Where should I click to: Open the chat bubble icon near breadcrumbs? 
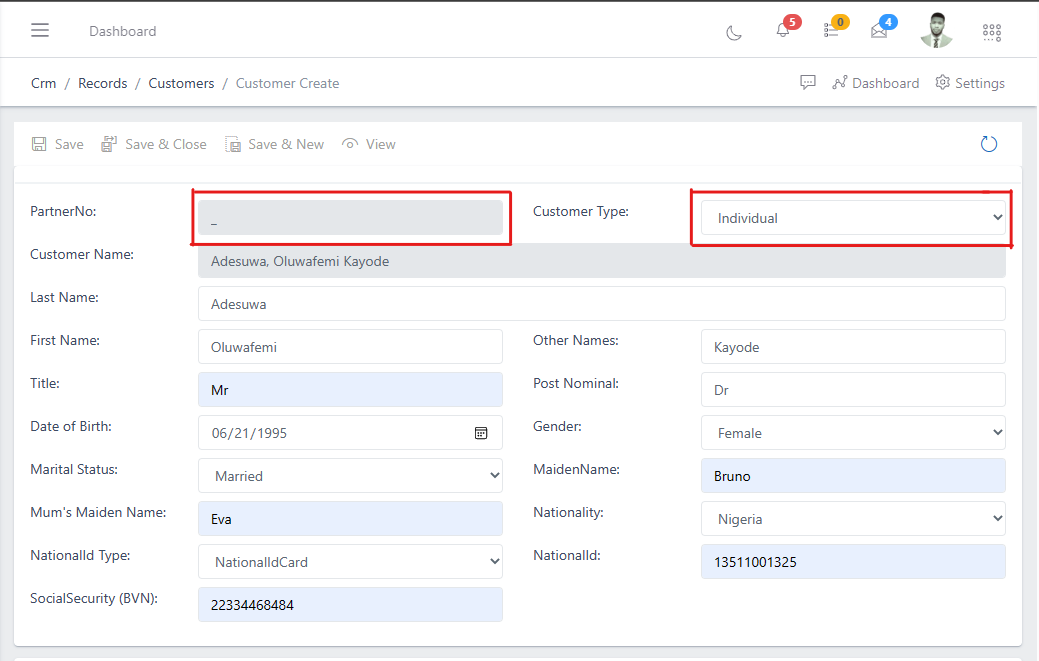pos(807,82)
